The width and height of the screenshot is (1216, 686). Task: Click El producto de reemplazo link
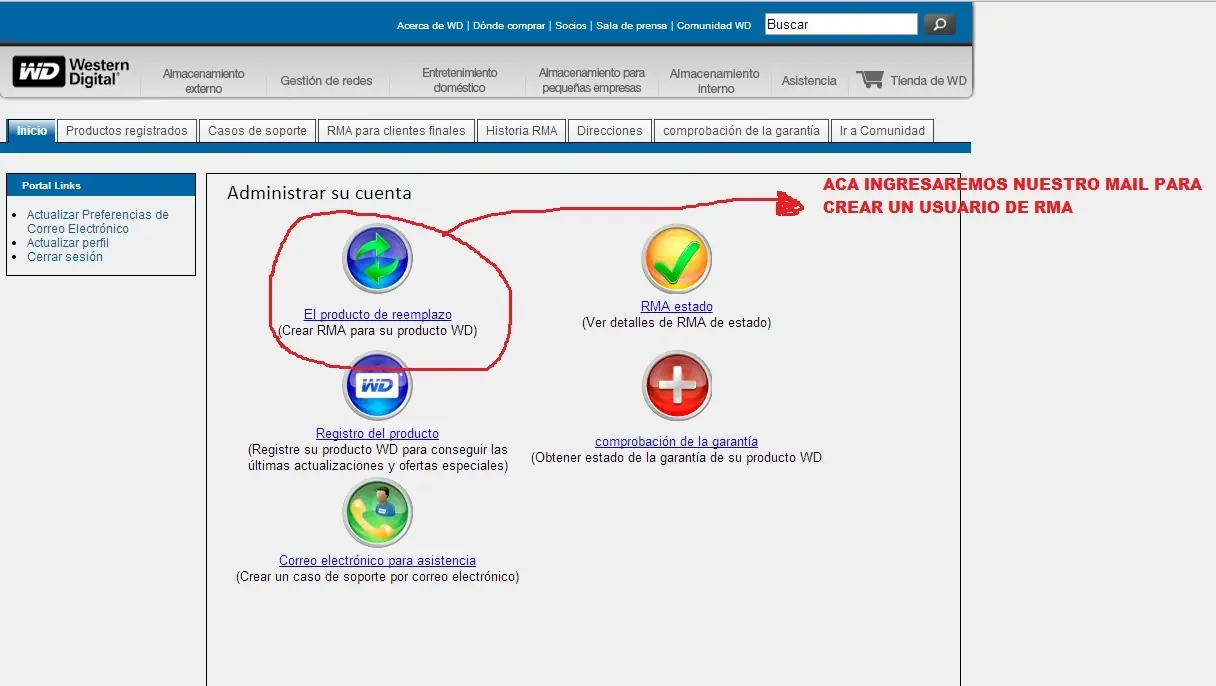[378, 315]
